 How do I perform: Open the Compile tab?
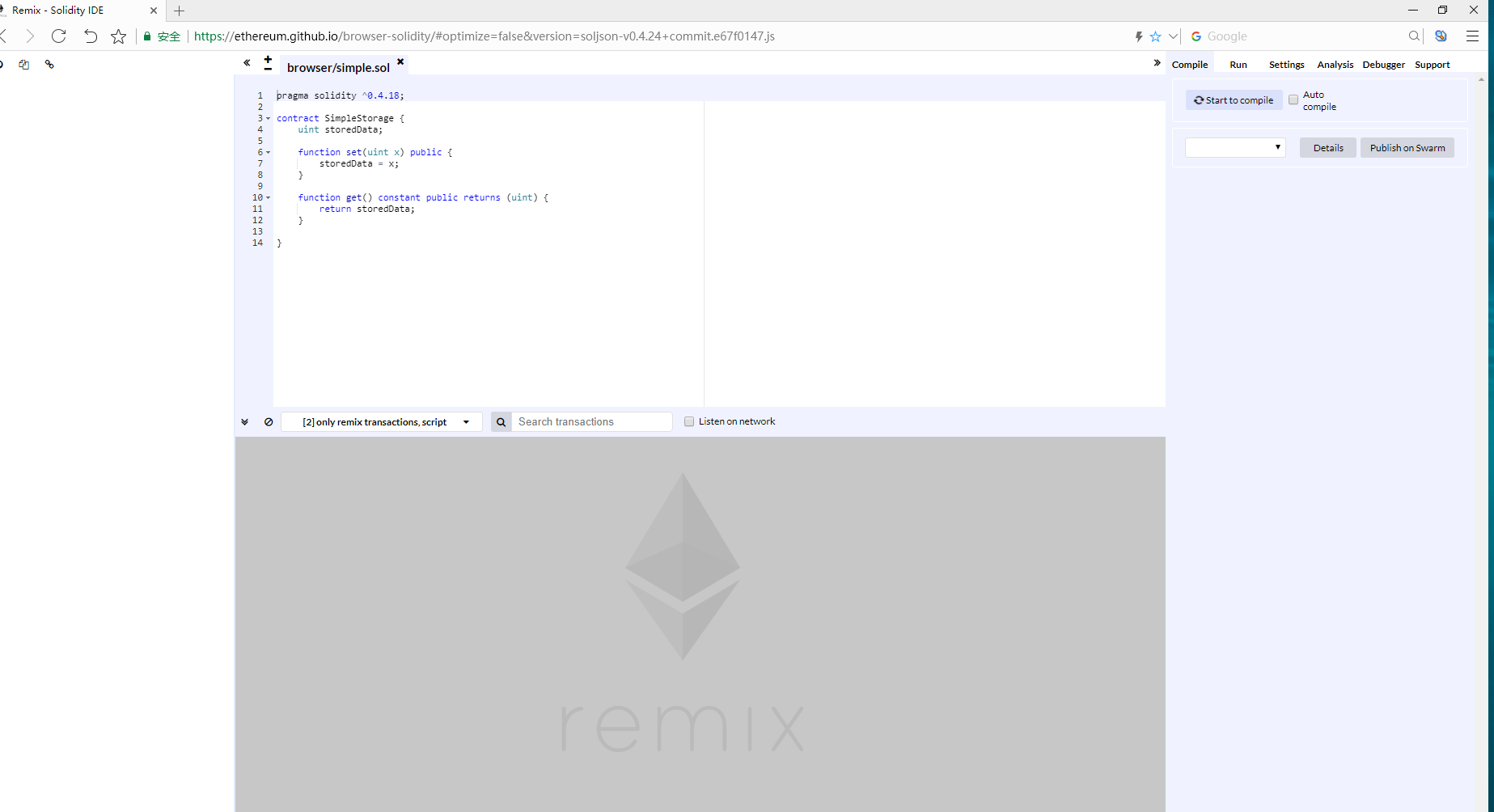pyautogui.click(x=1190, y=65)
